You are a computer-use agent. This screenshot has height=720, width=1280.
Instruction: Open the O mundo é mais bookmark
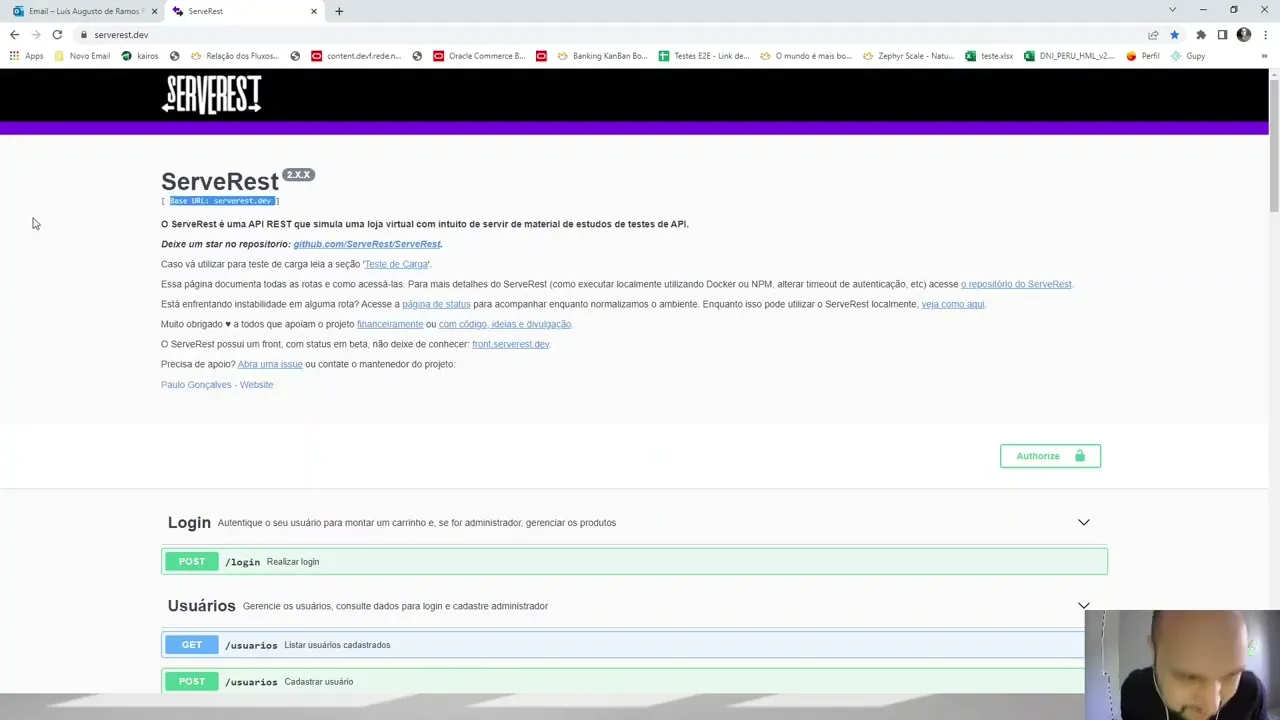pyautogui.click(x=806, y=56)
